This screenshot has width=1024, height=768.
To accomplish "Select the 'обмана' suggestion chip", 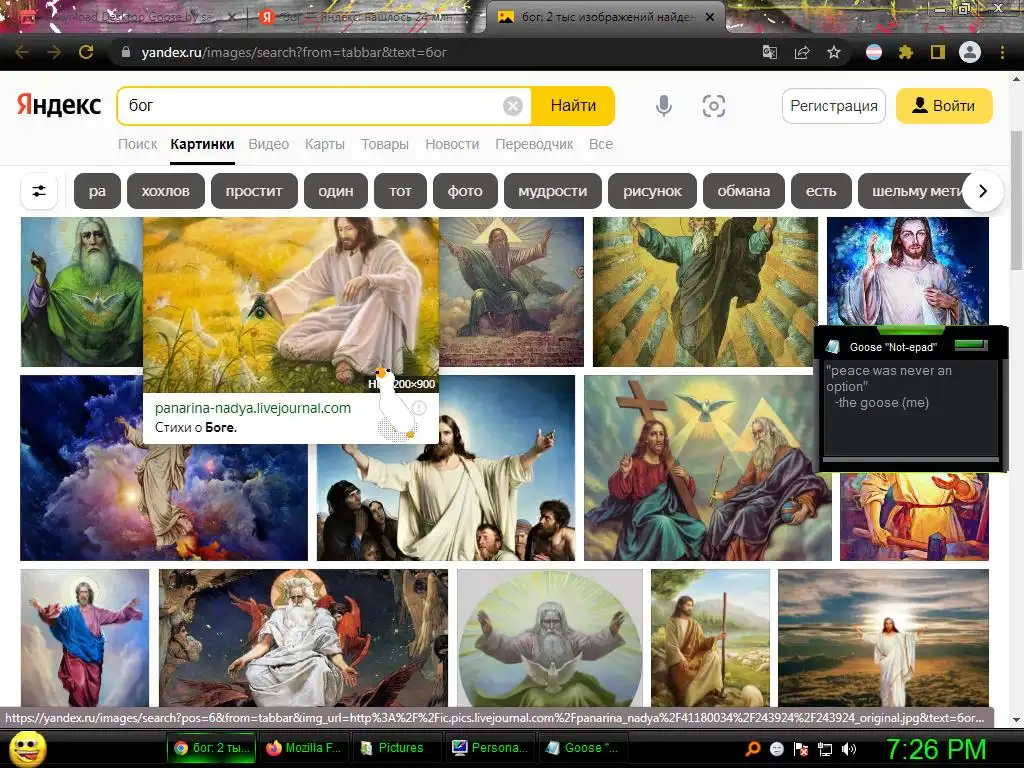I will pyautogui.click(x=743, y=191).
